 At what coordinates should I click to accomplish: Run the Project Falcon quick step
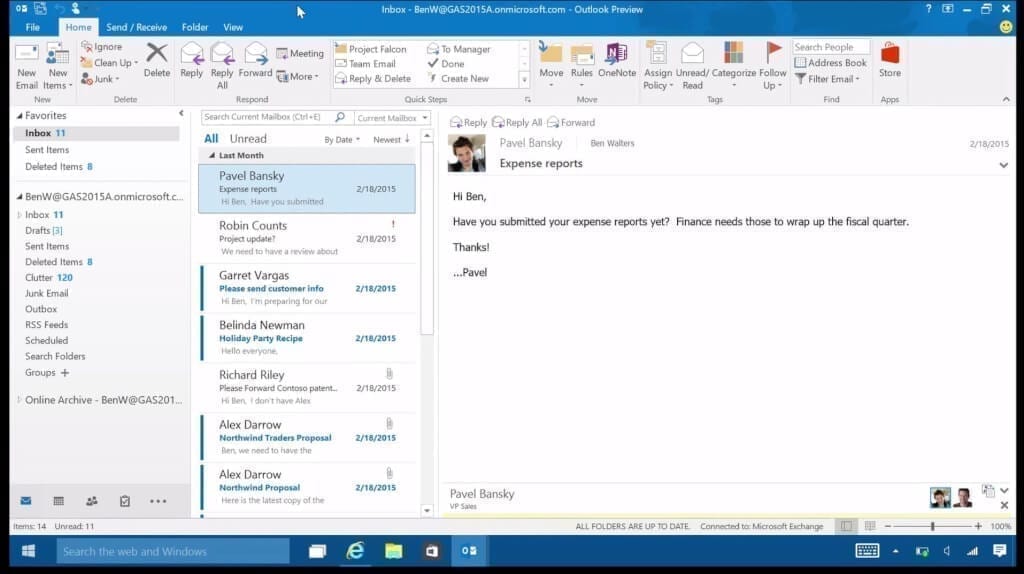(x=370, y=49)
